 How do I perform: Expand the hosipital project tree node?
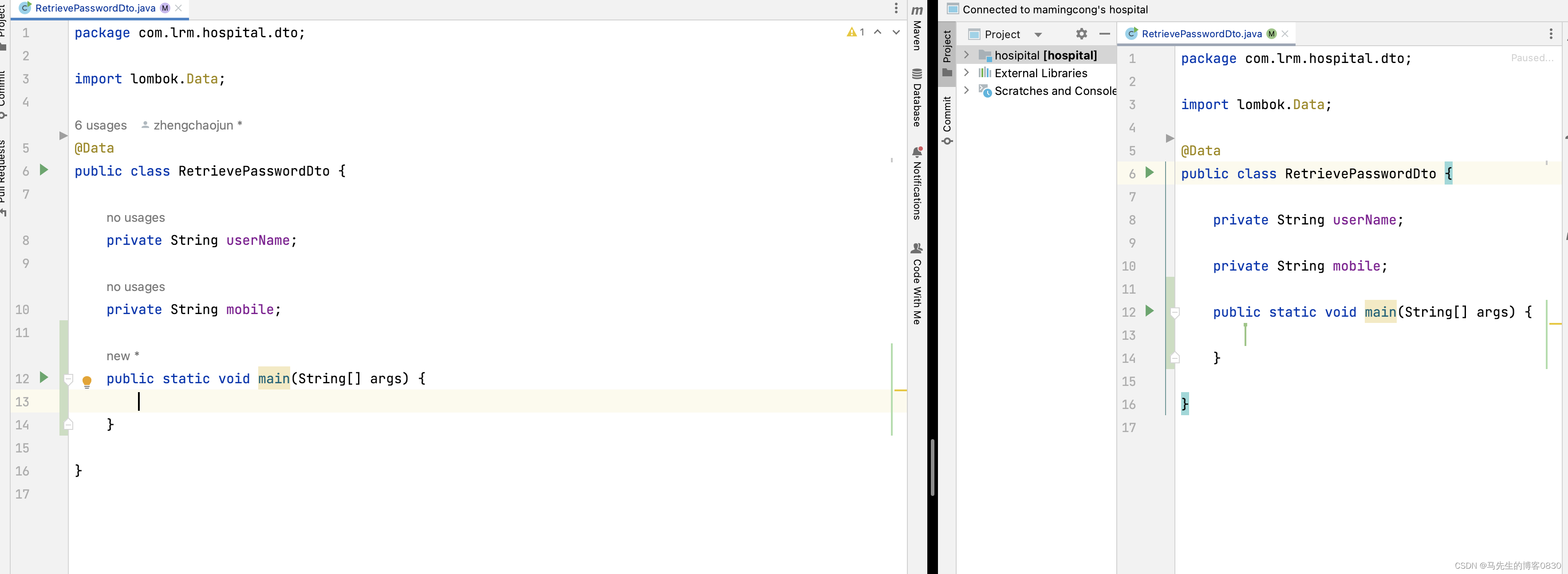pyautogui.click(x=966, y=55)
